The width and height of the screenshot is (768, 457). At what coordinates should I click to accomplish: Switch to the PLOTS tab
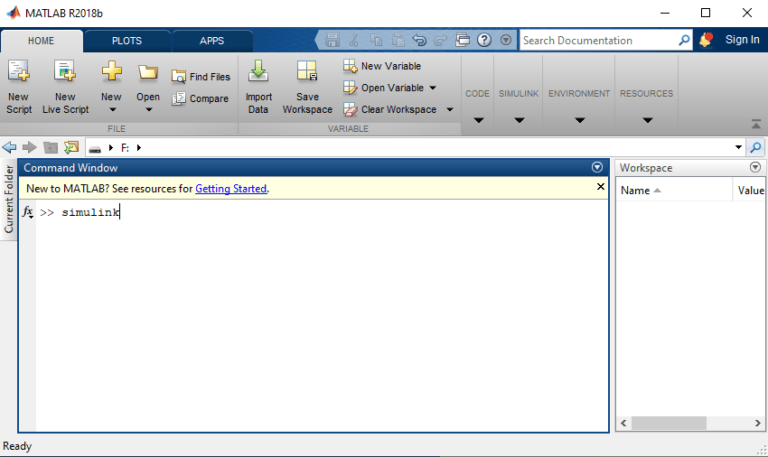coord(127,41)
